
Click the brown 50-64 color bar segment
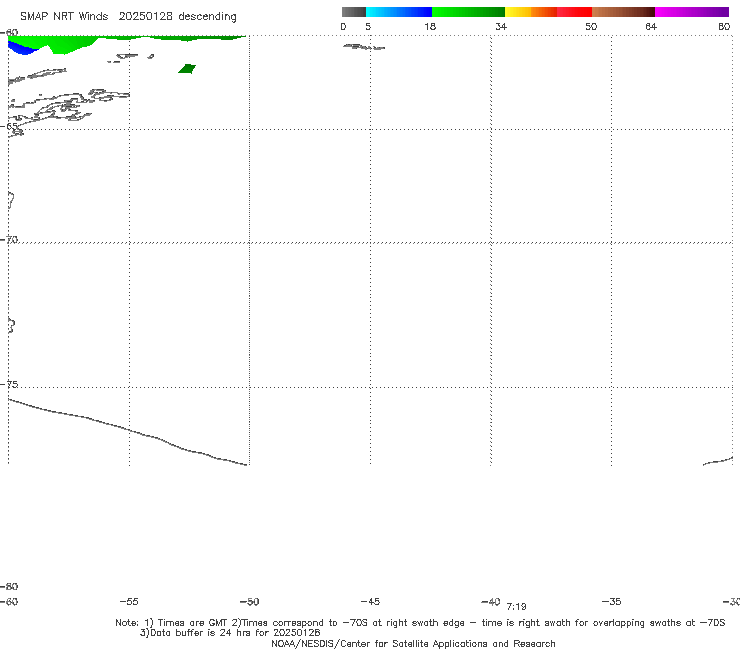pos(623,12)
